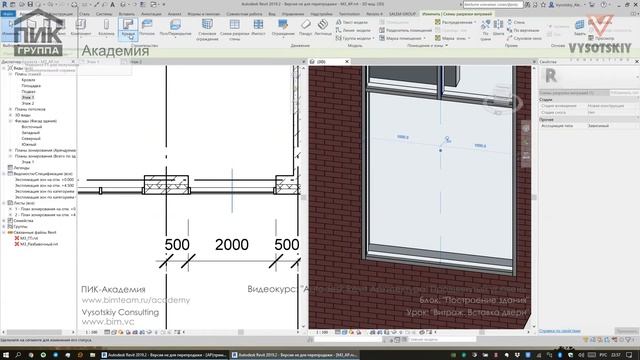Viewport: 640px width, 360px height.
Task: Click the 2000 dimension text in plan view
Action: [x=232, y=245]
